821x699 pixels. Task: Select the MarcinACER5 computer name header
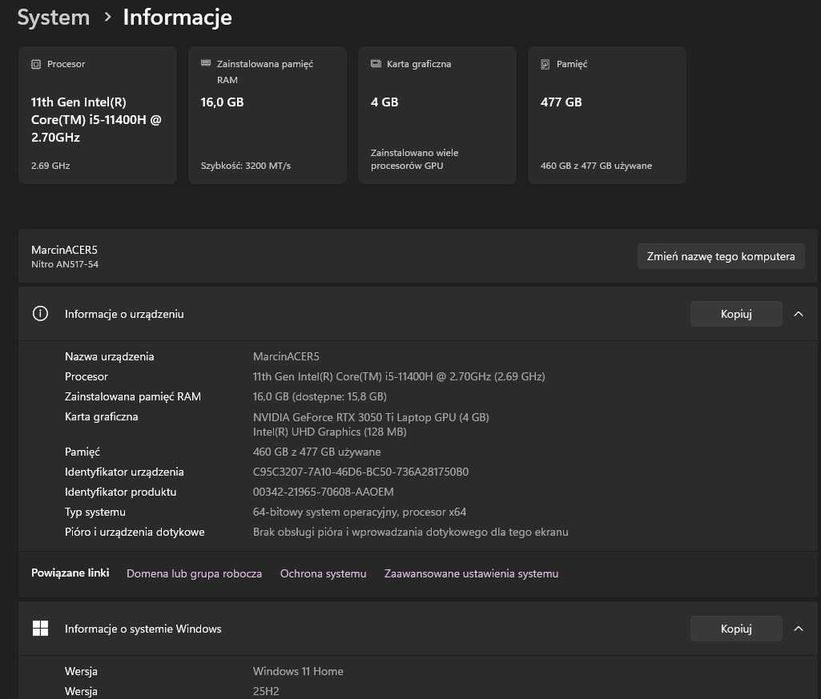click(64, 250)
